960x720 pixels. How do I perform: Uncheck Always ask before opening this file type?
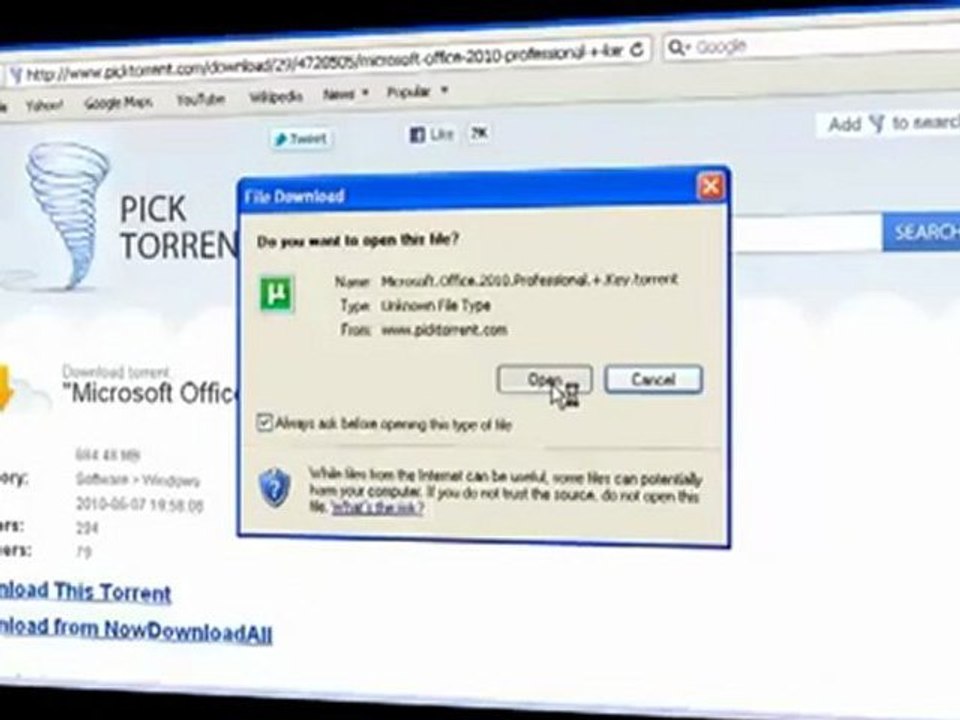click(264, 422)
